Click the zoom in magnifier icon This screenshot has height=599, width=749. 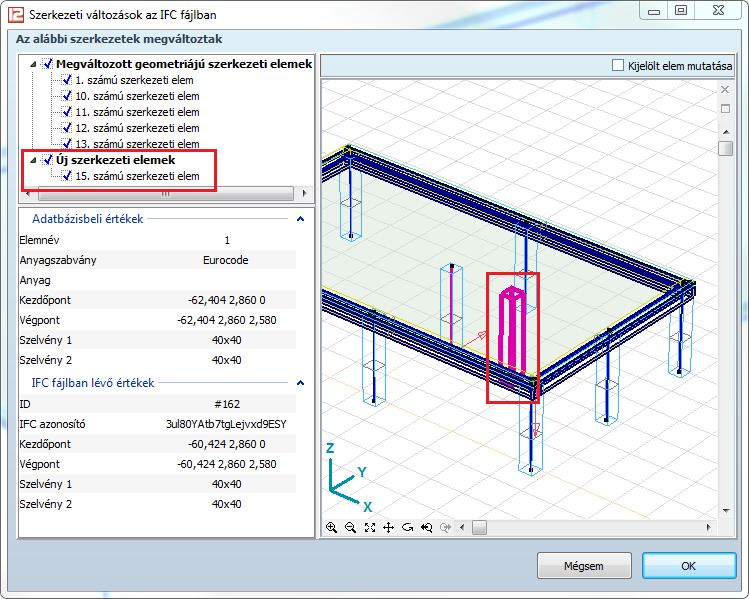click(332, 527)
